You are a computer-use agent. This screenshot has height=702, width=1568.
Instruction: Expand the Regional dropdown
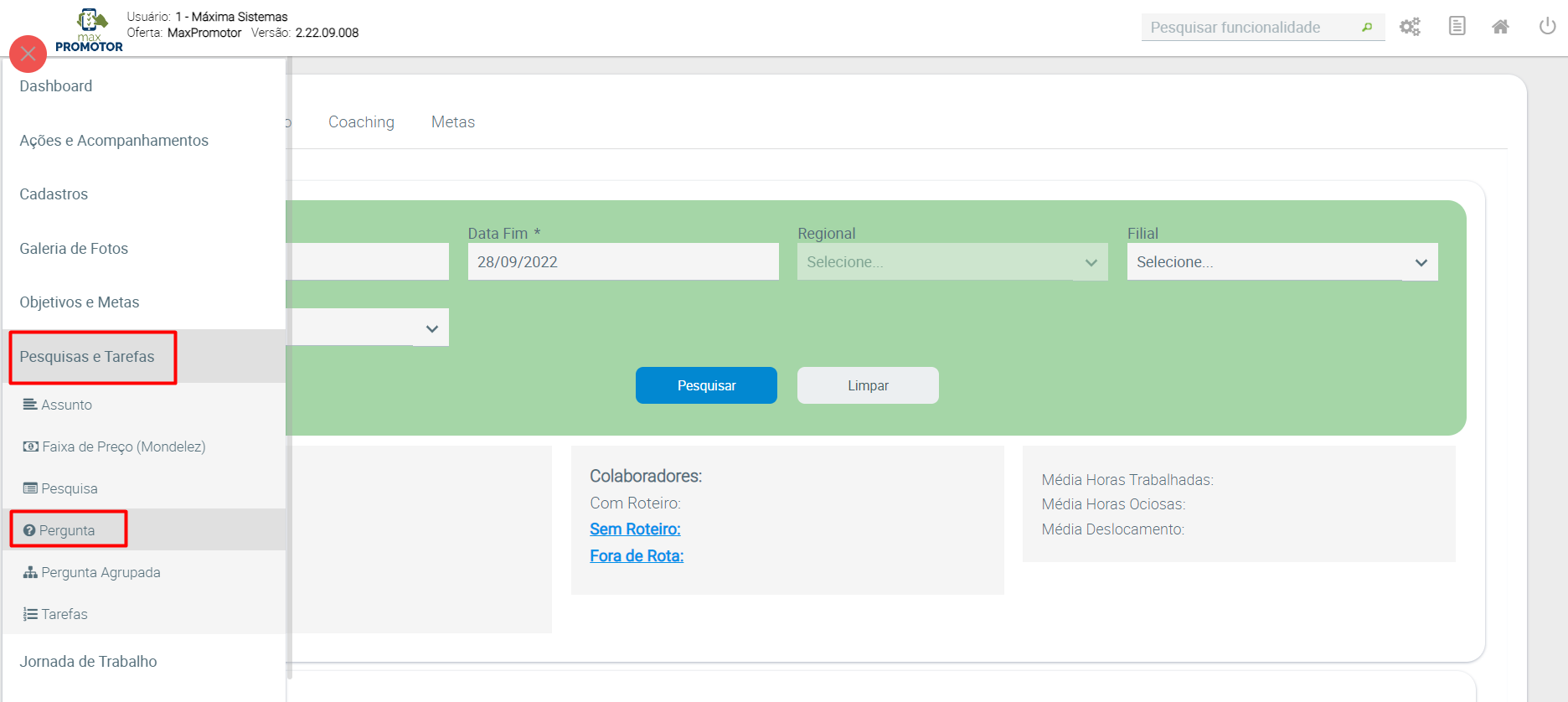coord(952,262)
